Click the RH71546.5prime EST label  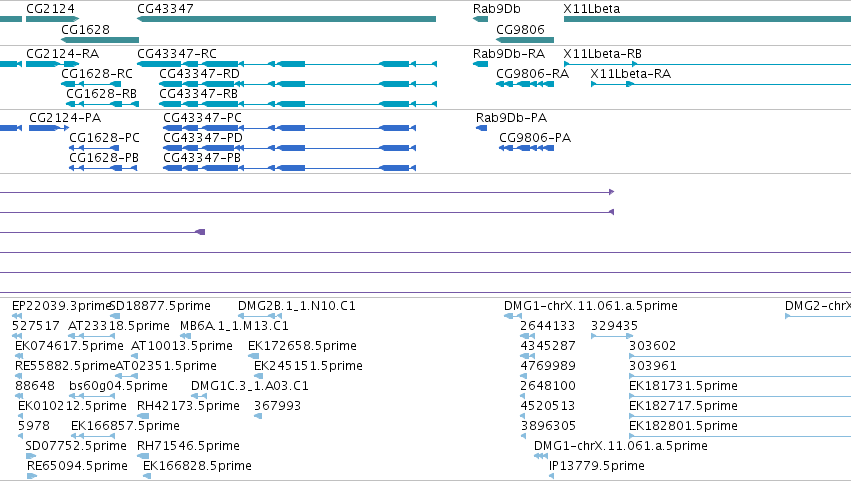(x=188, y=446)
